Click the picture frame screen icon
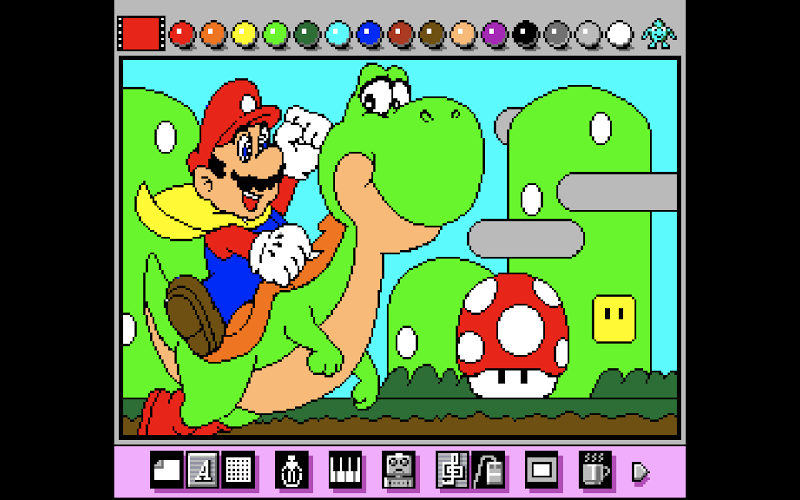The height and width of the screenshot is (500, 800). point(541,469)
